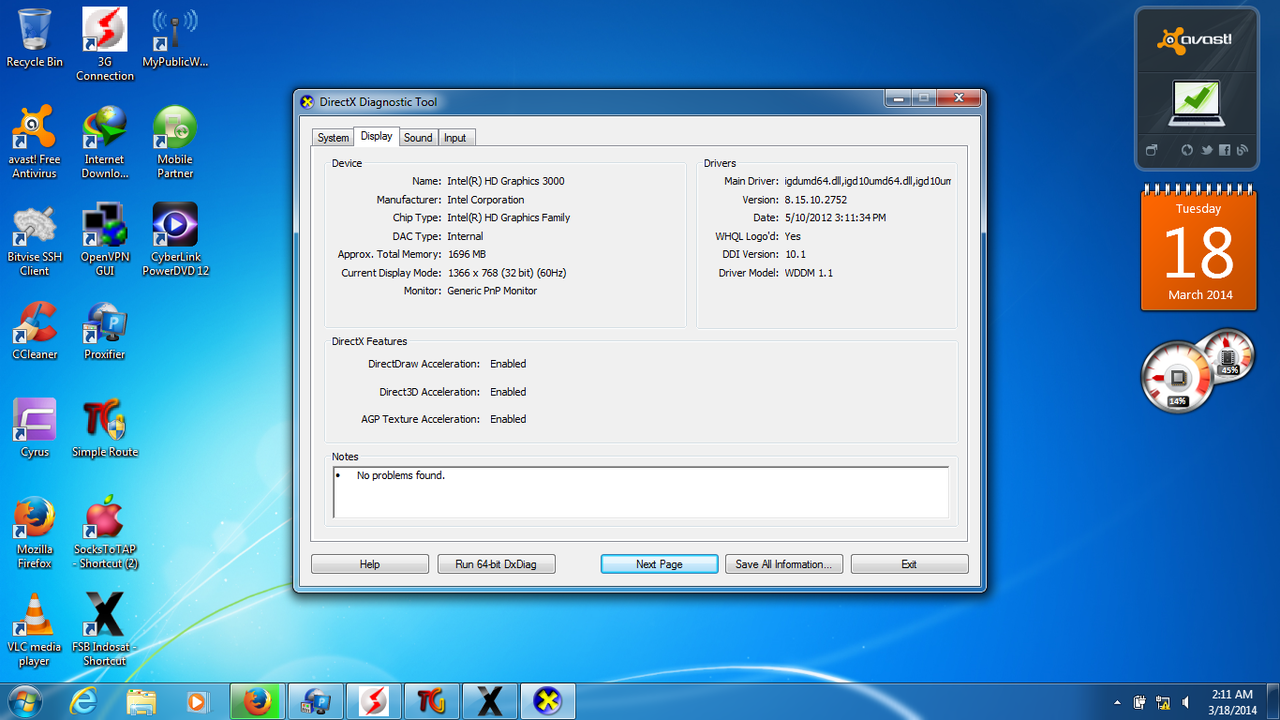Click the 'Generic PnP Monitor' value
Viewport: 1280px width, 720px height.
click(492, 291)
